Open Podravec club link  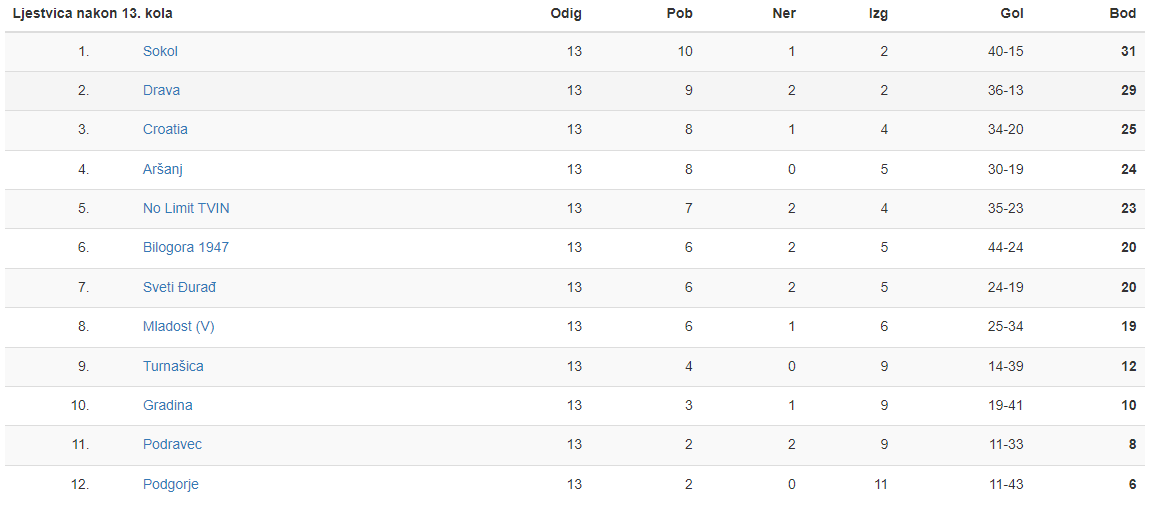[172, 444]
